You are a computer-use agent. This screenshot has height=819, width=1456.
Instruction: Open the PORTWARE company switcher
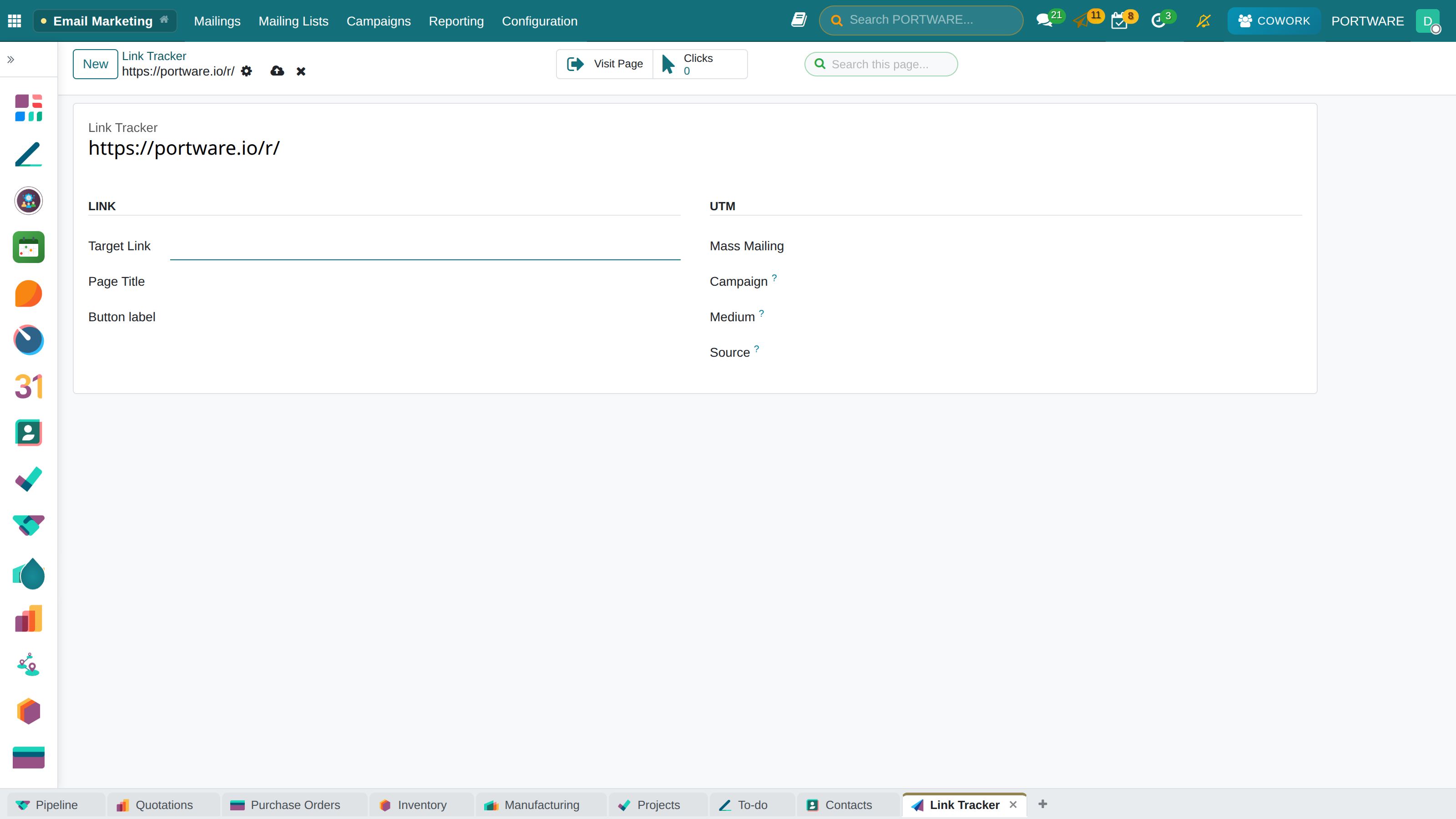click(x=1367, y=21)
